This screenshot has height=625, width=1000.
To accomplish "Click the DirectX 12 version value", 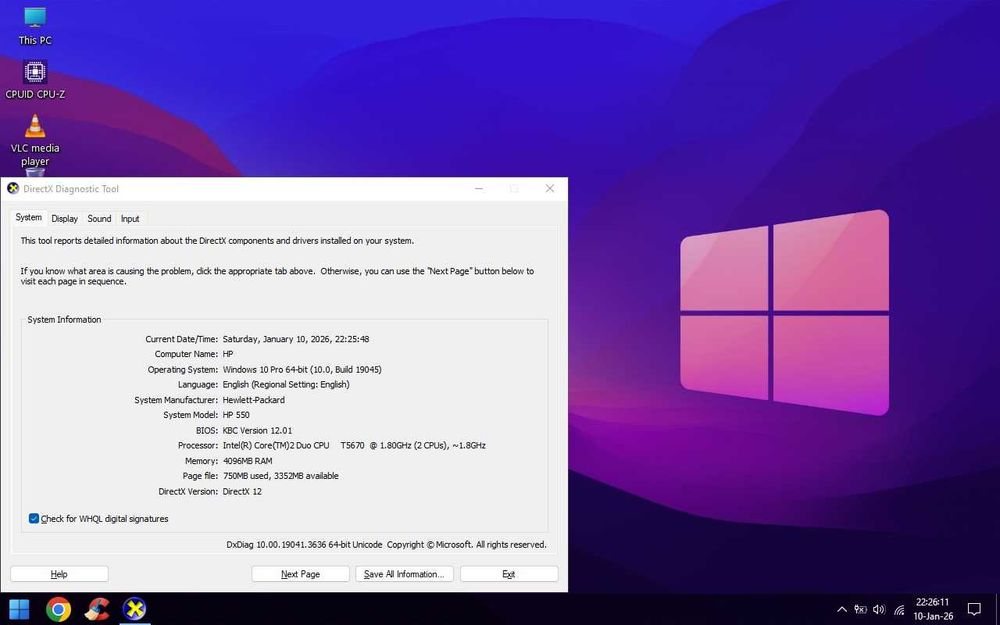I will click(x=242, y=491).
